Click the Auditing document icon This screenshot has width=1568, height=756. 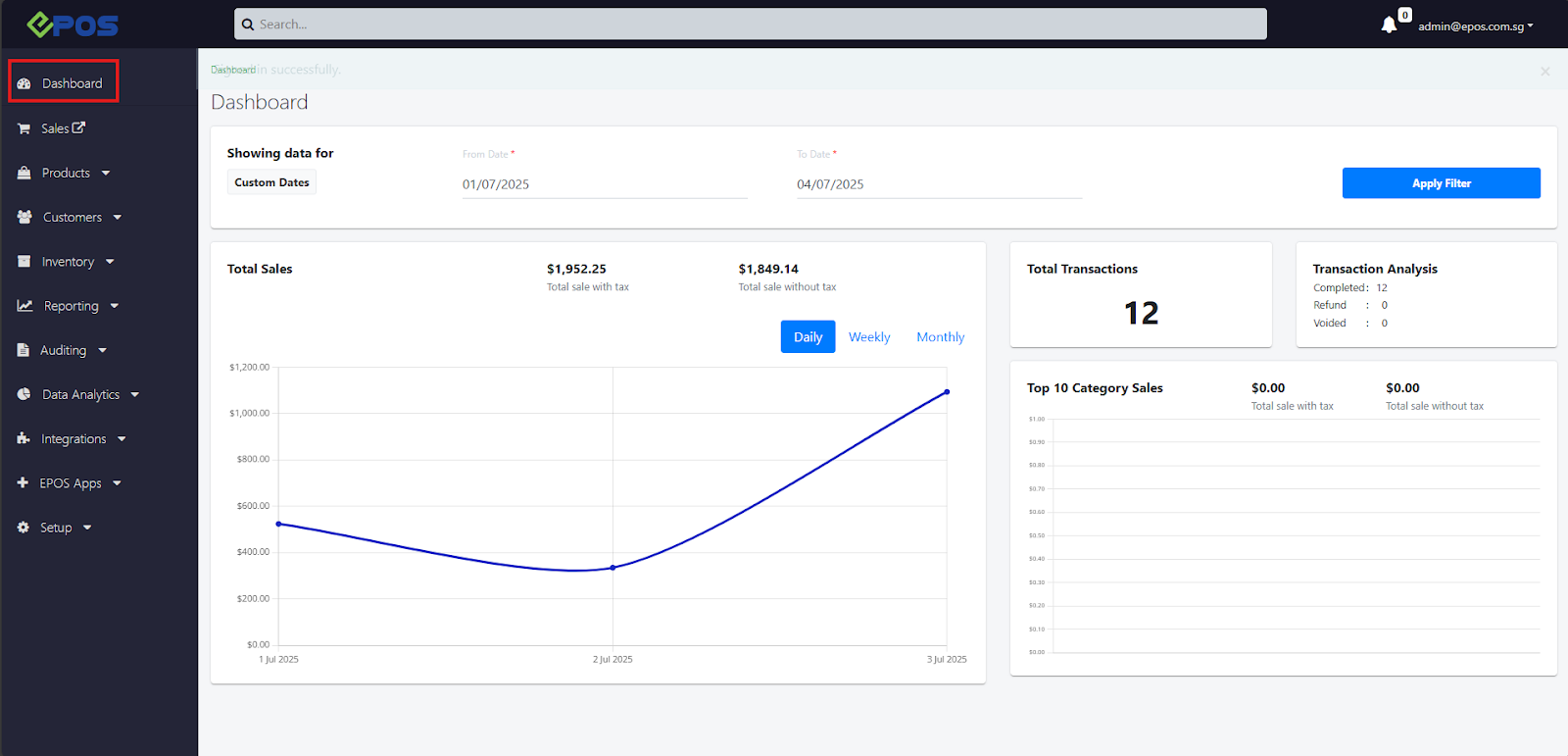[x=23, y=350]
